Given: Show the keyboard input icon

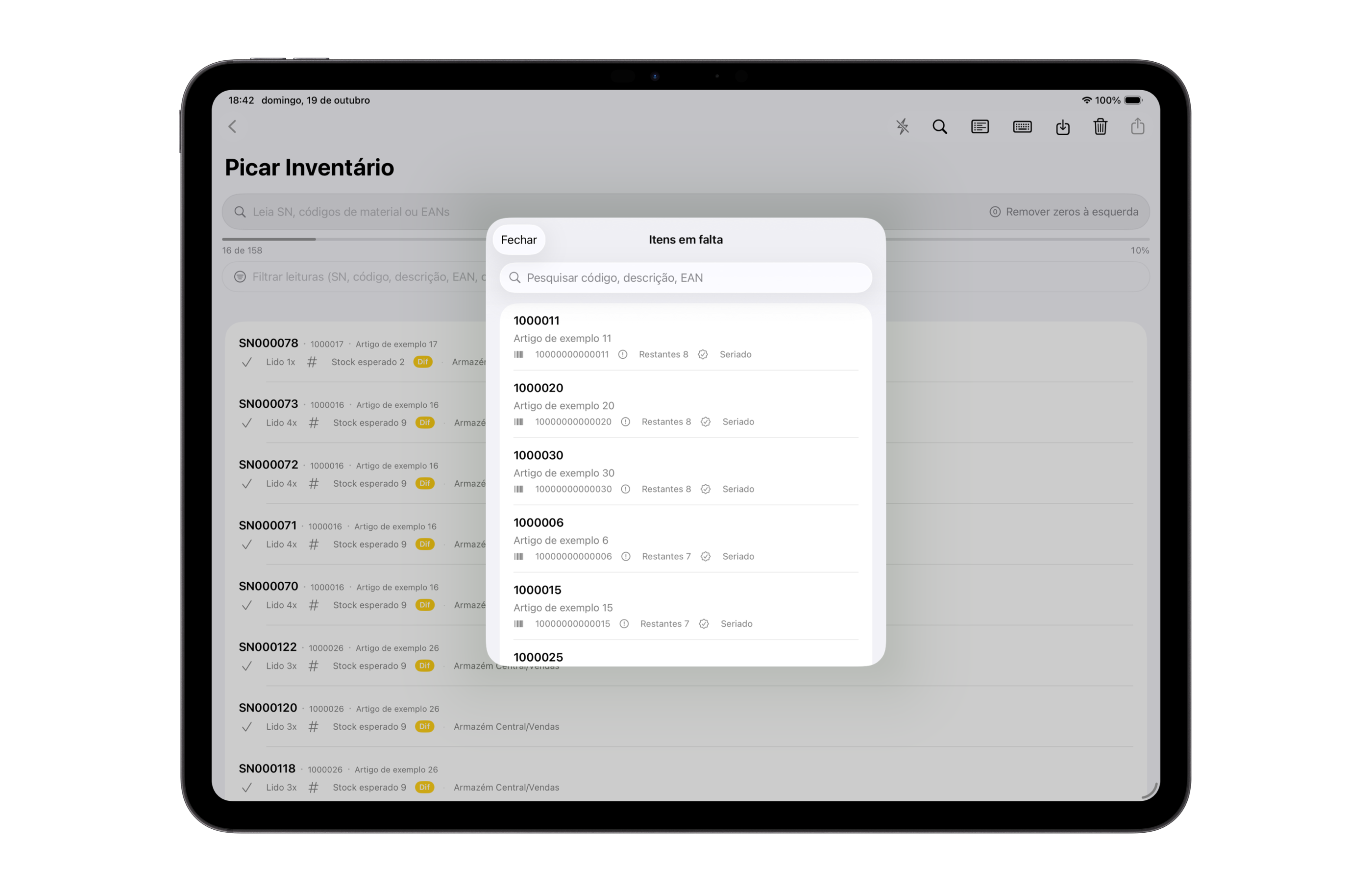Looking at the screenshot, I should (1022, 126).
